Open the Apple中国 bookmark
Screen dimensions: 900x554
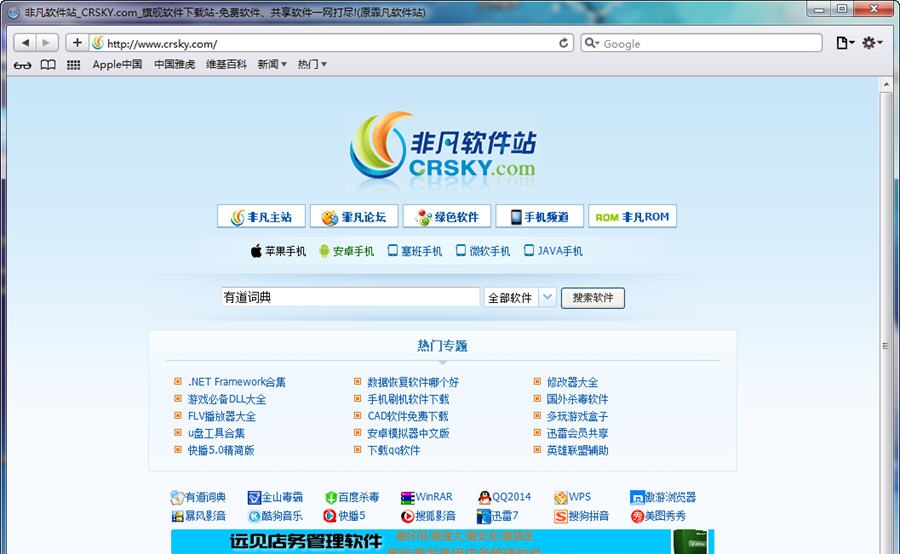click(x=118, y=64)
